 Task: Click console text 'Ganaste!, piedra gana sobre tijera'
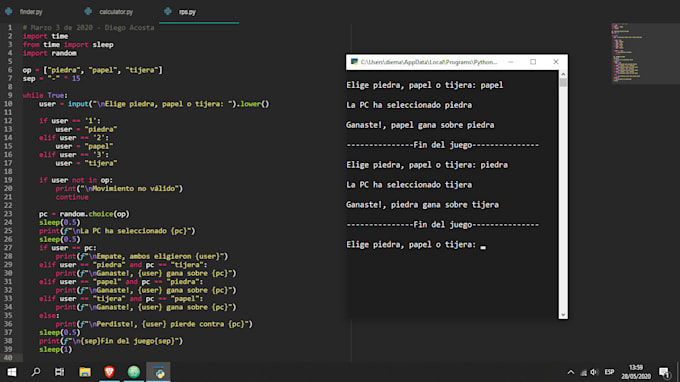(x=422, y=205)
